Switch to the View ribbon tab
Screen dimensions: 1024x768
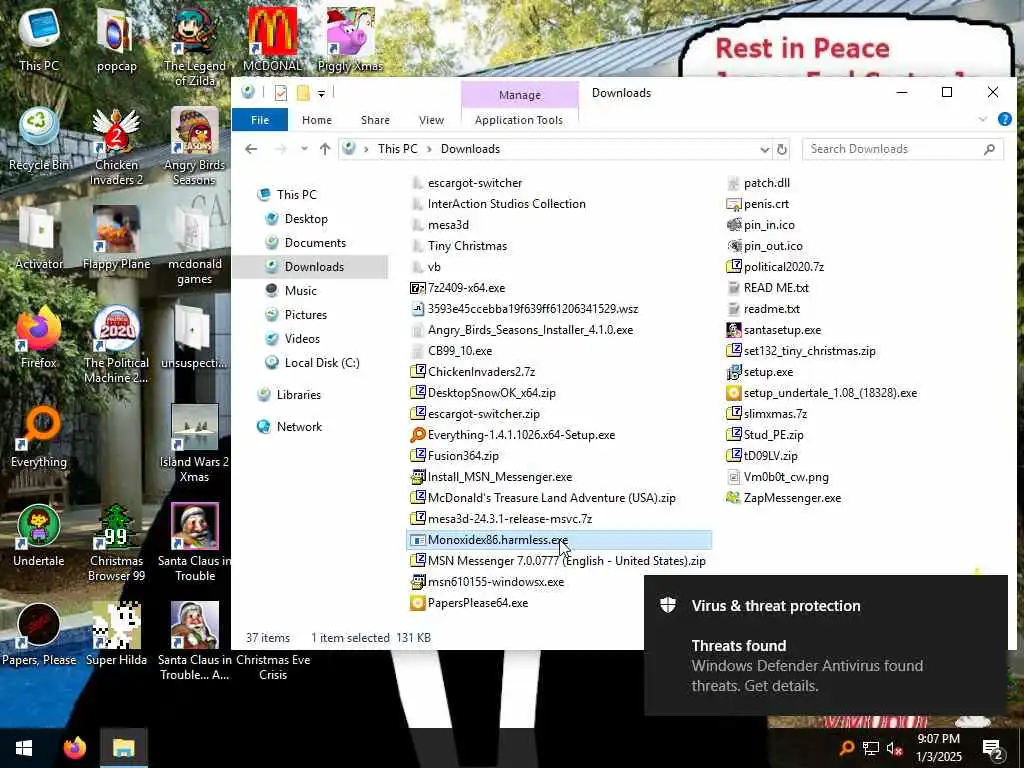click(x=431, y=120)
